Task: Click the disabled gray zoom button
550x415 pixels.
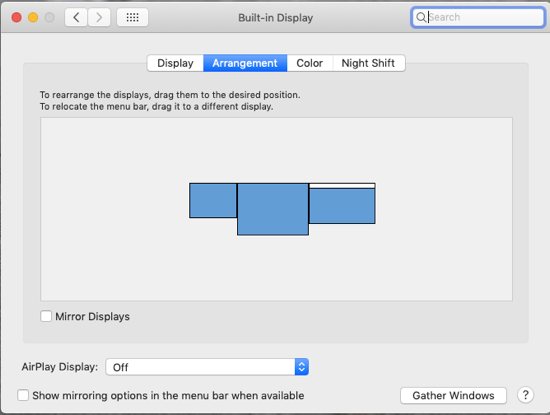Action: 49,17
